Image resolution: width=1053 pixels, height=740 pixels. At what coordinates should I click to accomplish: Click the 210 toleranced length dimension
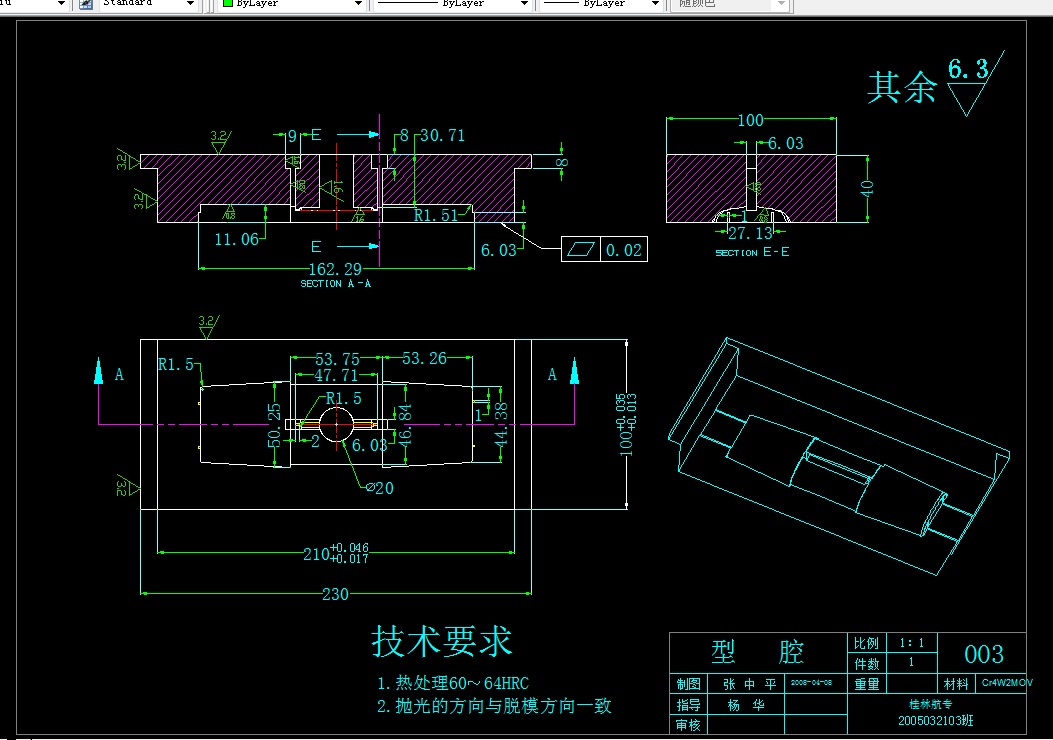coord(336,553)
